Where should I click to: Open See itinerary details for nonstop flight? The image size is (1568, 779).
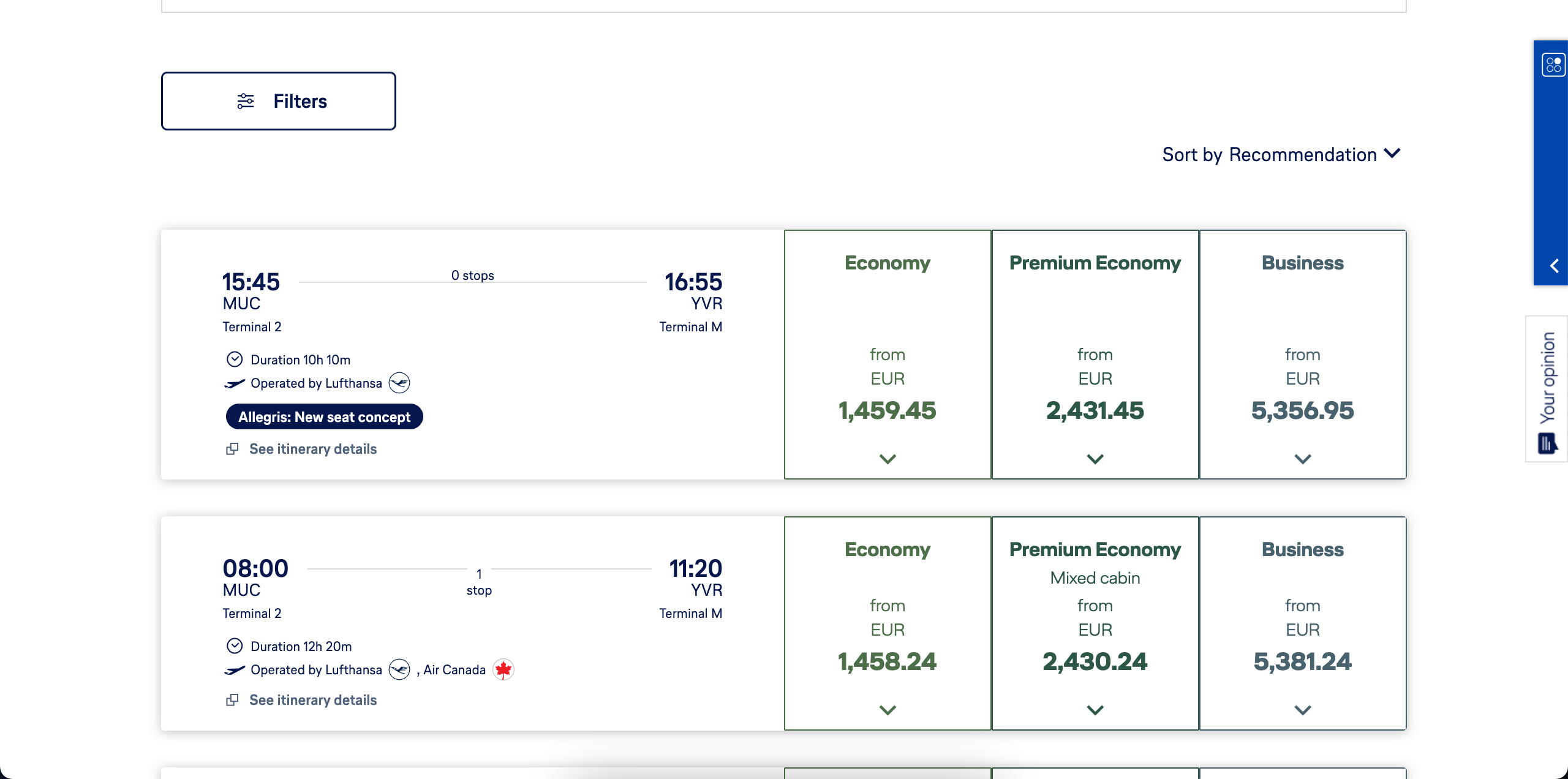[x=313, y=450]
